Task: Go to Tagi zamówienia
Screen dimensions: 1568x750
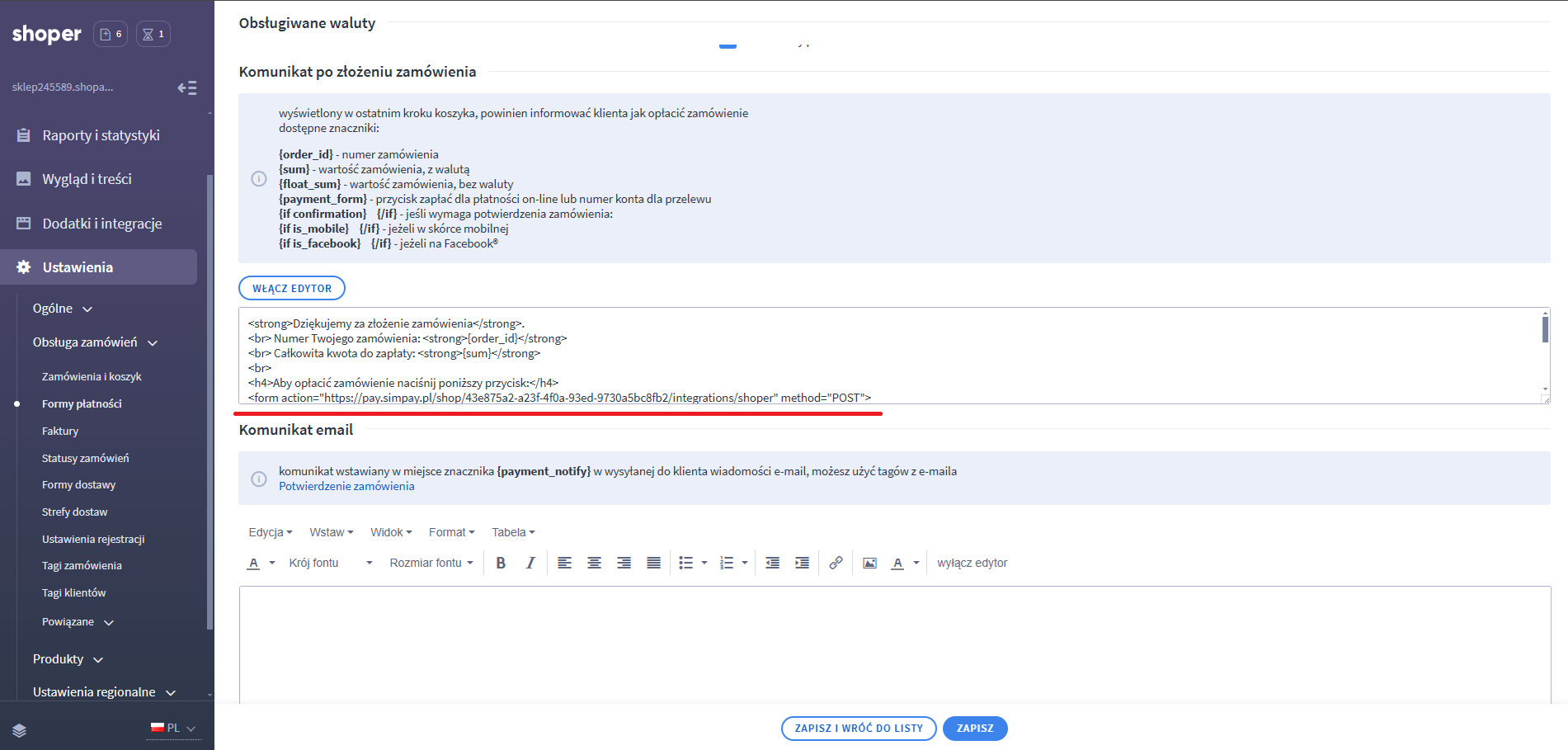Action: (82, 565)
